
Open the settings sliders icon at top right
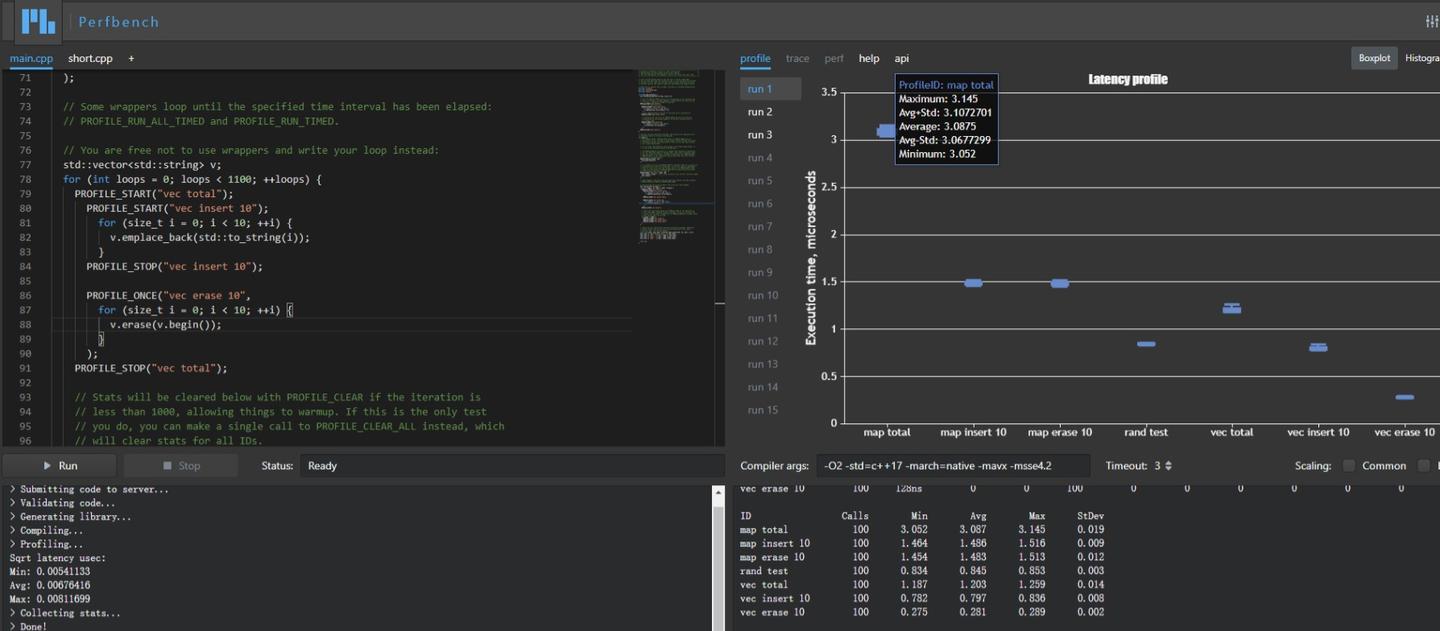pyautogui.click(x=1432, y=21)
